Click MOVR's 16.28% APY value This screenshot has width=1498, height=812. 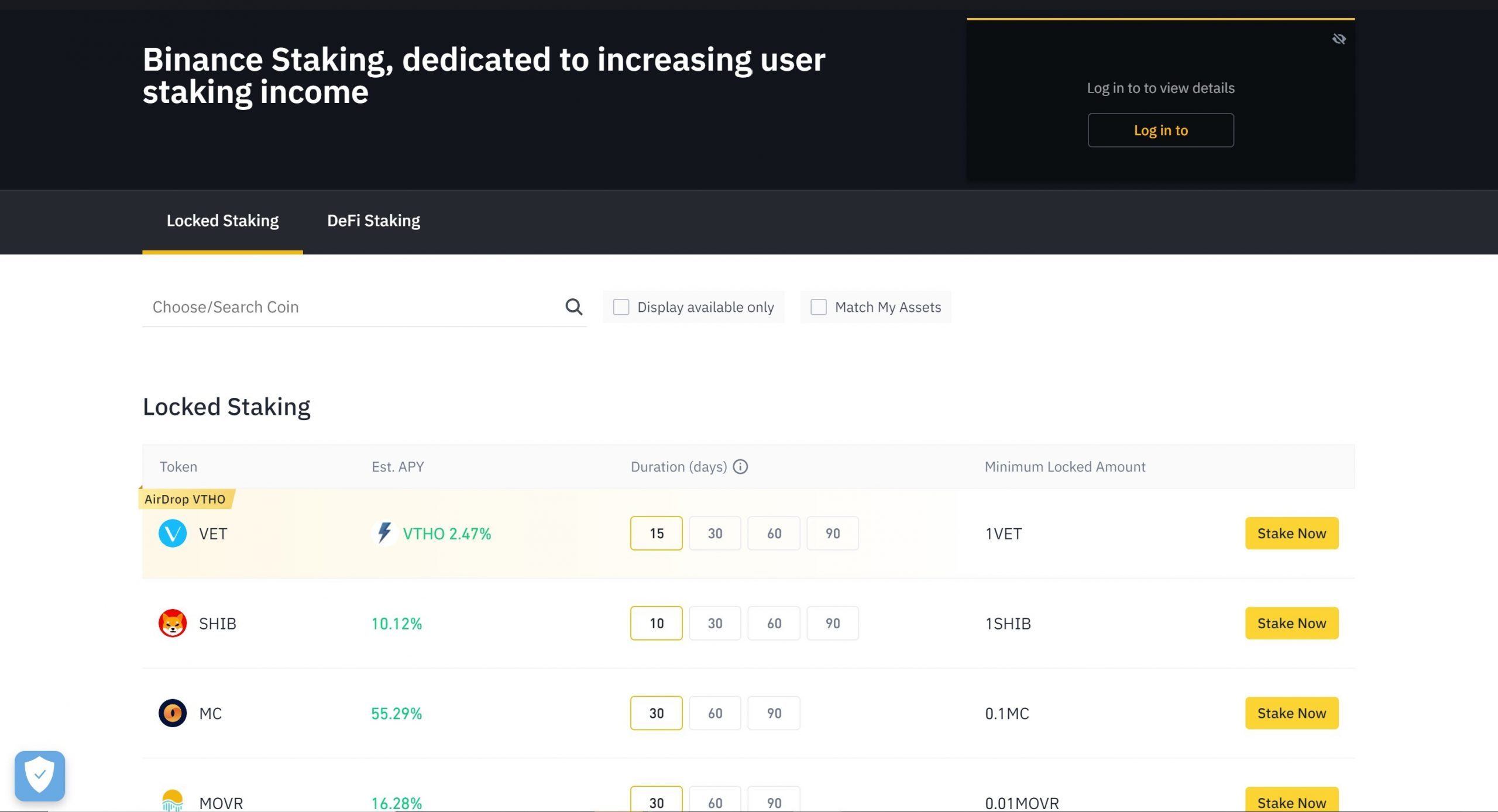[x=397, y=803]
